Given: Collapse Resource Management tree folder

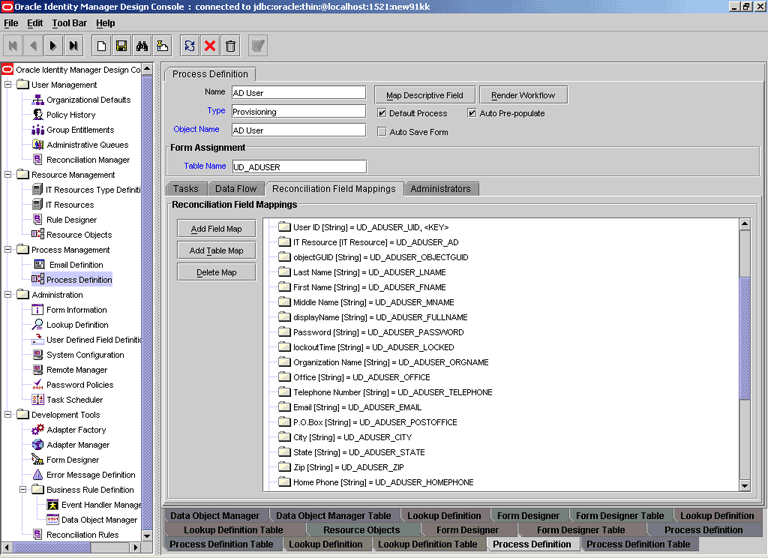Looking at the screenshot, I should [8, 175].
